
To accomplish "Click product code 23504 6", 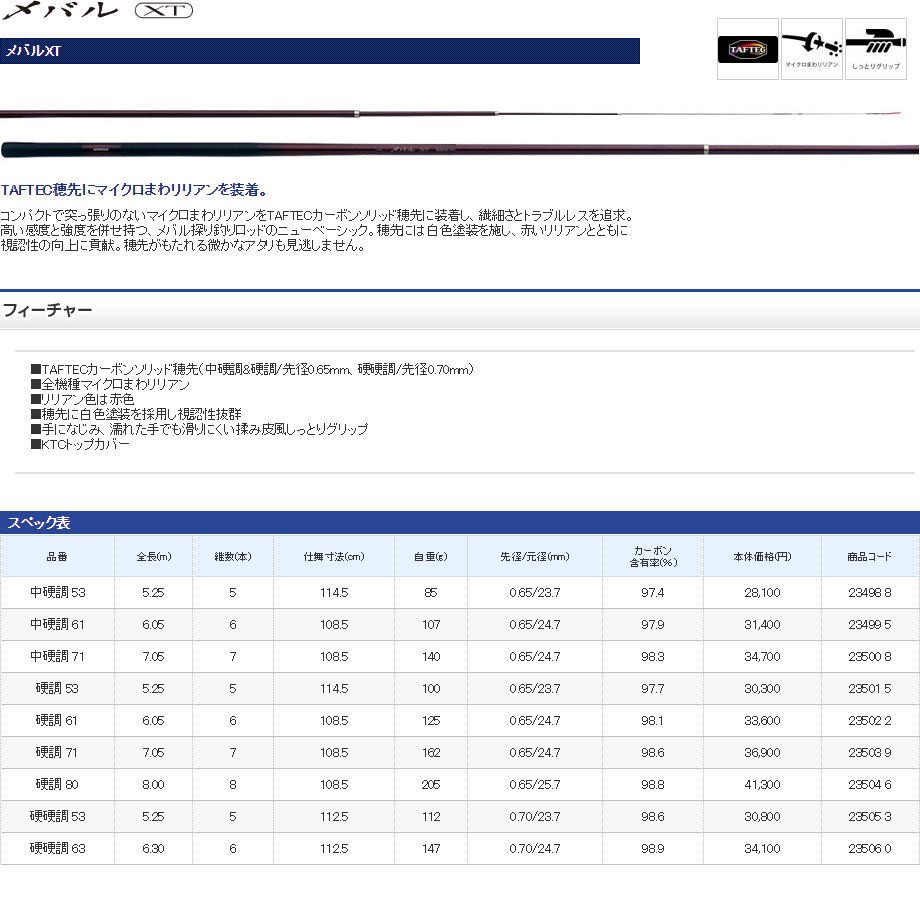I will [x=870, y=784].
